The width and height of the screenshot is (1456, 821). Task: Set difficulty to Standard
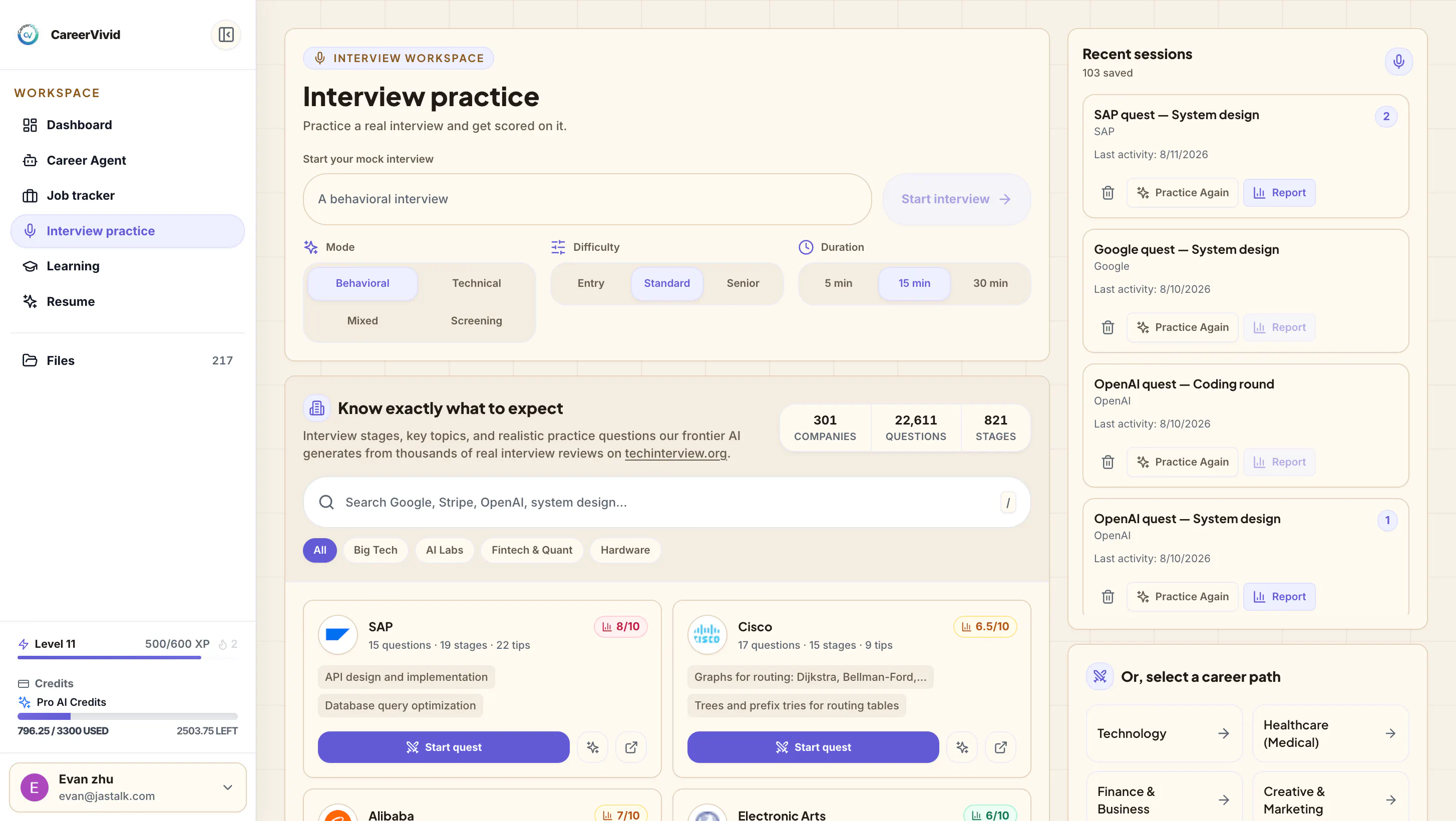coord(667,283)
